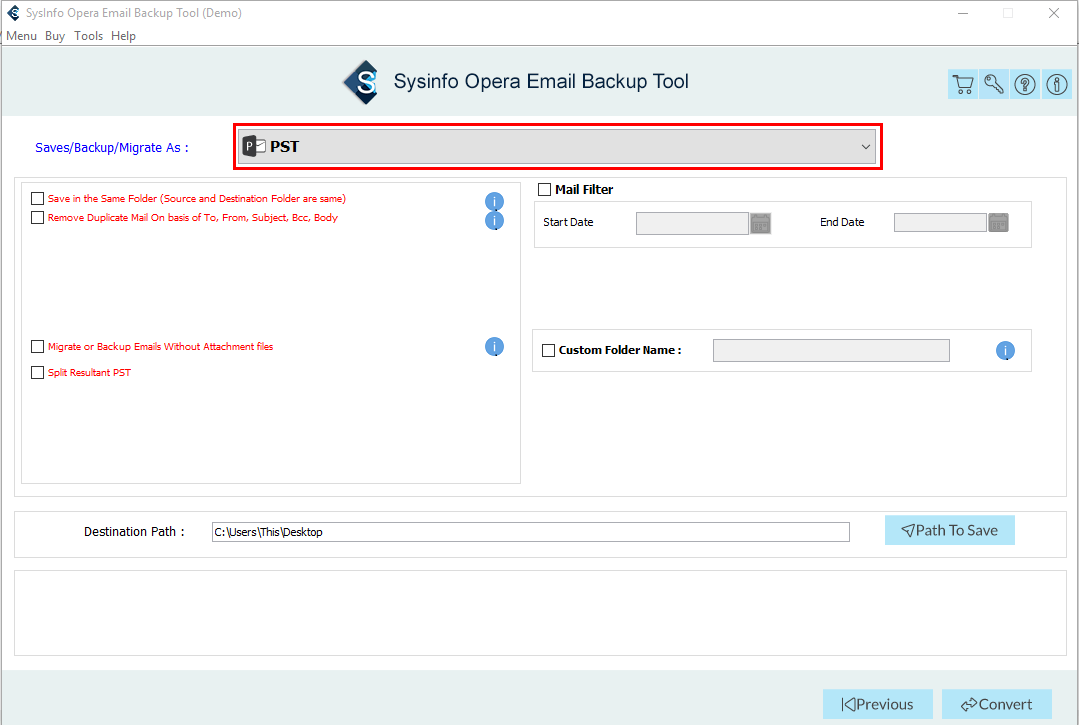Show info for Without Attachment files option

click(494, 347)
